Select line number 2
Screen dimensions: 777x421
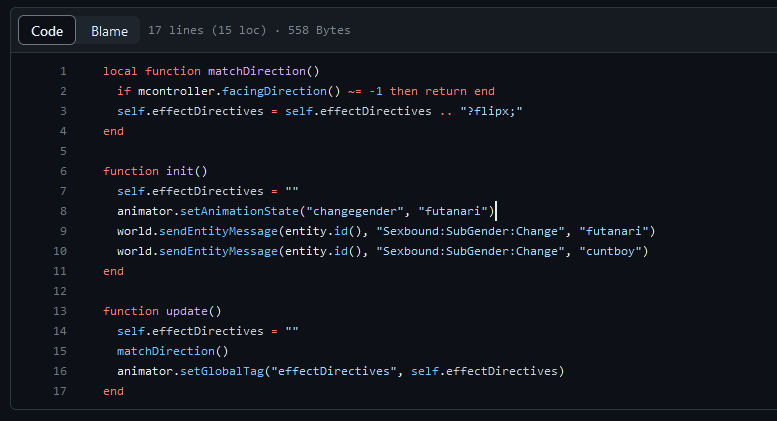[x=63, y=91]
